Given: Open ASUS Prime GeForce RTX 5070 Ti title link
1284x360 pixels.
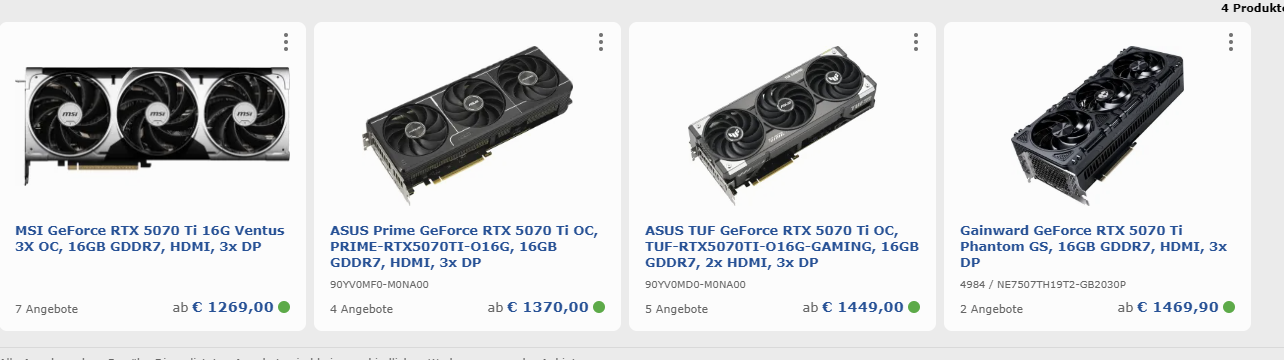Looking at the screenshot, I should tap(464, 246).
